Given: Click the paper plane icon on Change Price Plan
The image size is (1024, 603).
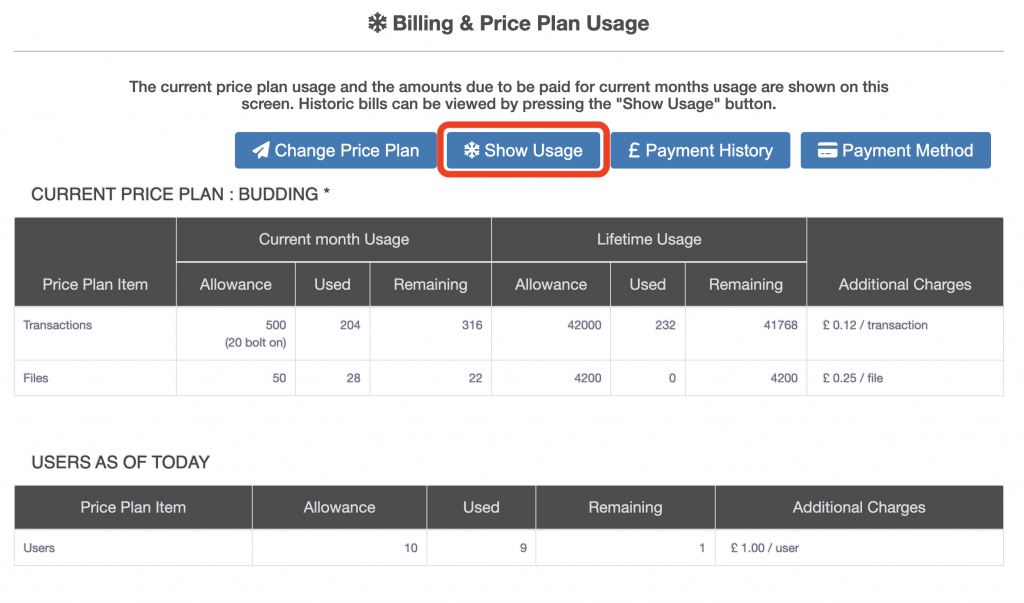Looking at the screenshot, I should 261,151.
